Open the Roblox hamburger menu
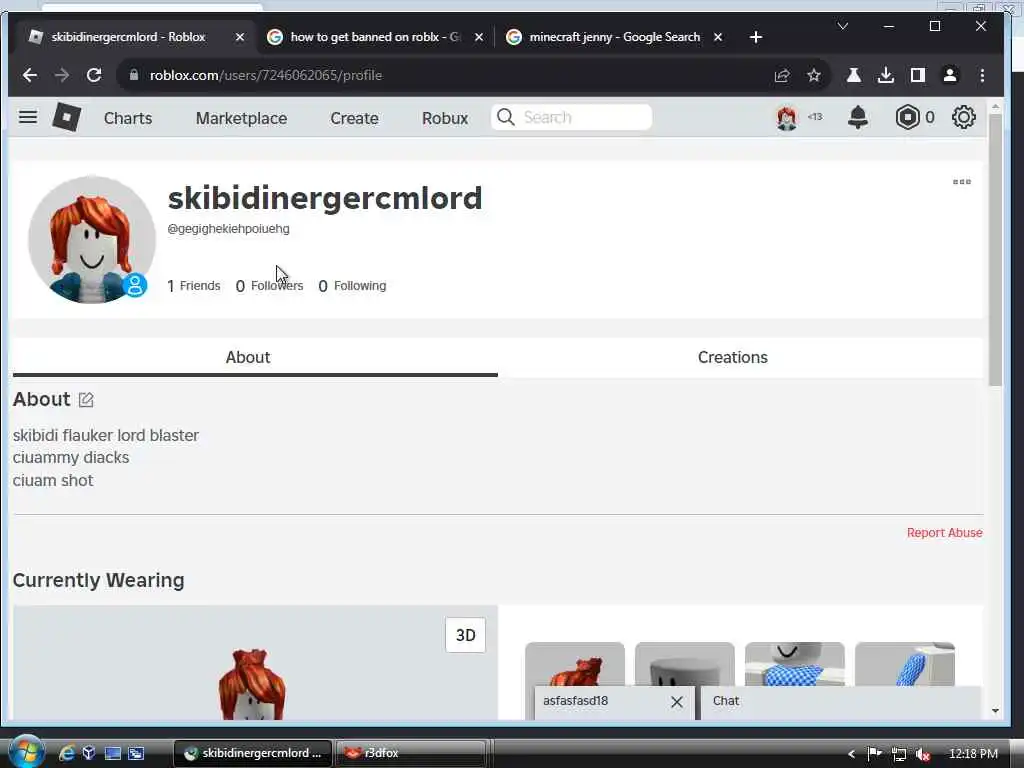 pyautogui.click(x=27, y=118)
